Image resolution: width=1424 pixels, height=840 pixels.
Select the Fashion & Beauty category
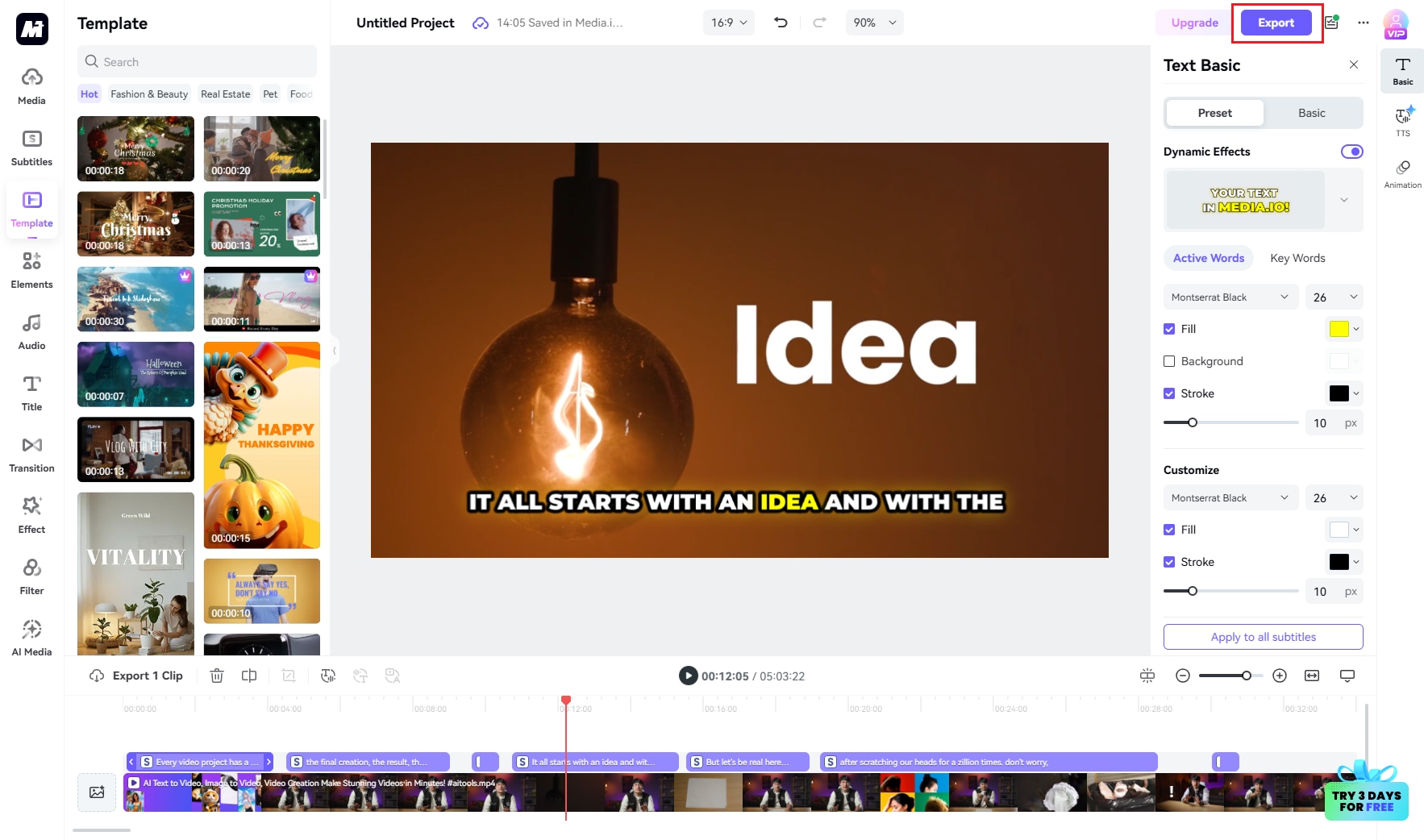[149, 94]
